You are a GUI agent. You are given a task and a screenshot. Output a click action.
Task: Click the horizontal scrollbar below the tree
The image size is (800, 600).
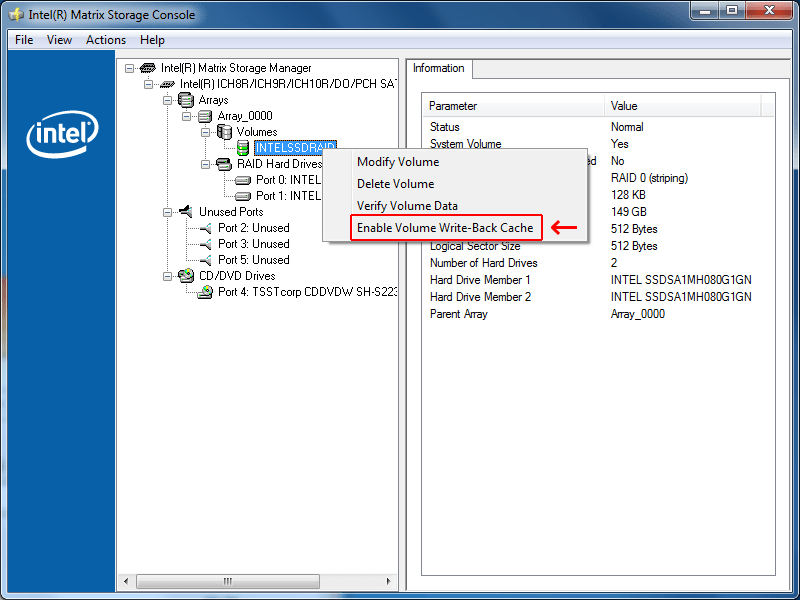tap(227, 581)
